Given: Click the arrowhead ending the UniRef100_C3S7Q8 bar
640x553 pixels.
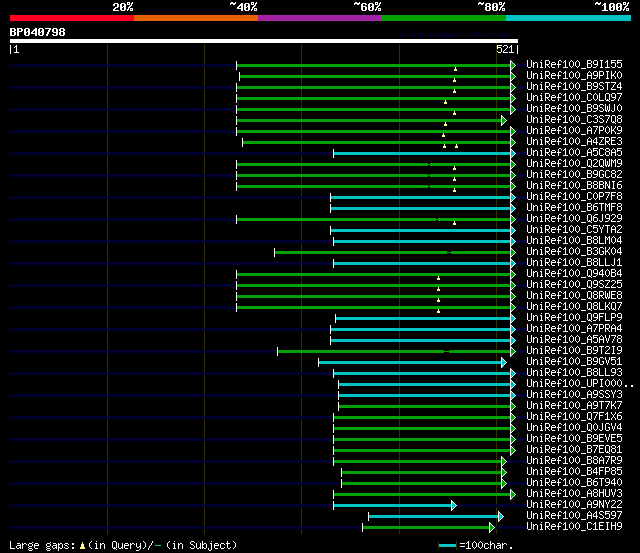Looking at the screenshot, I should (x=504, y=120).
